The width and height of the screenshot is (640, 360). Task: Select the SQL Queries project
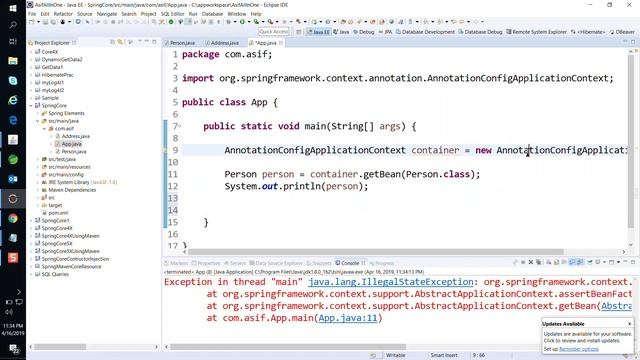[x=55, y=274]
